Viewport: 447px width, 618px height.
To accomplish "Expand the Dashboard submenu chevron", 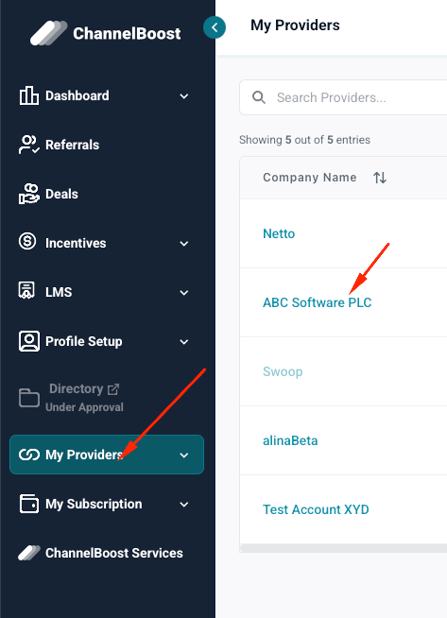I will pos(184,96).
